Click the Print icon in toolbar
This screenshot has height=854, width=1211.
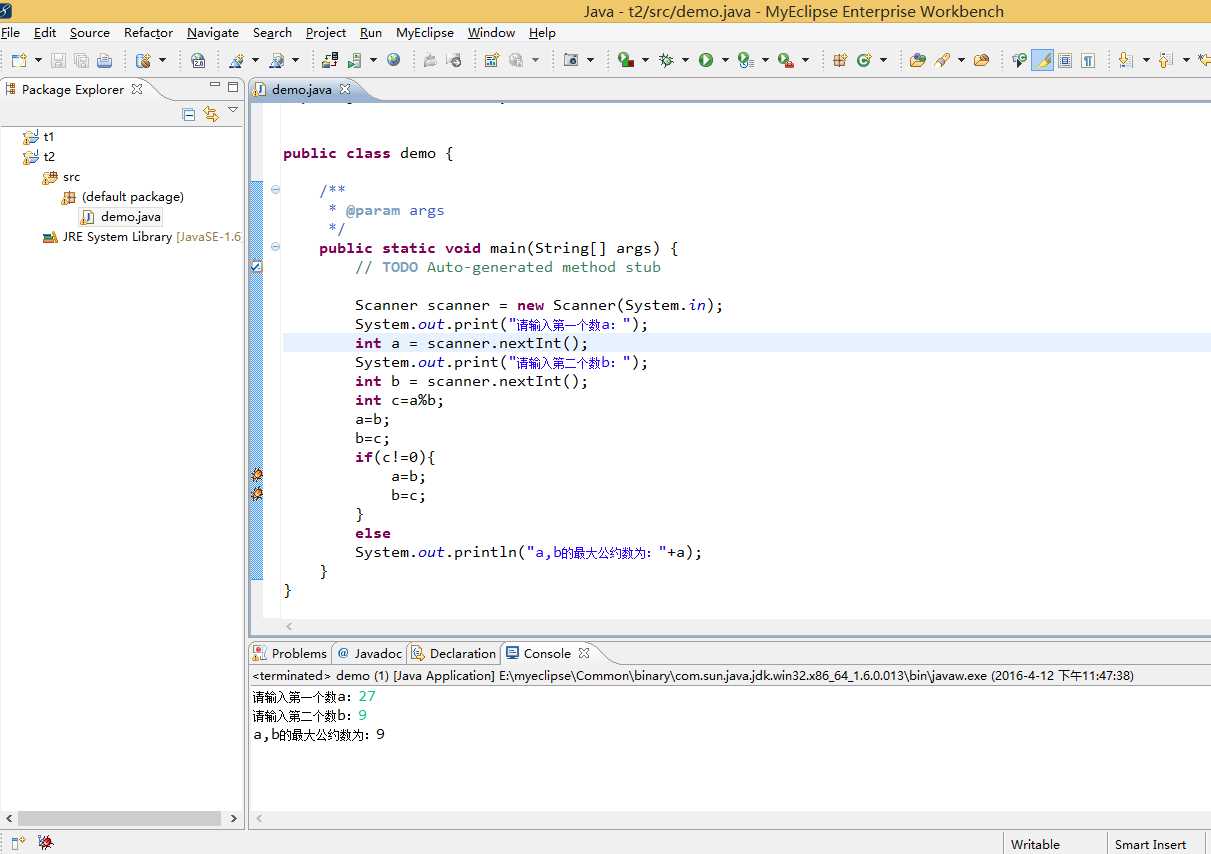click(104, 60)
